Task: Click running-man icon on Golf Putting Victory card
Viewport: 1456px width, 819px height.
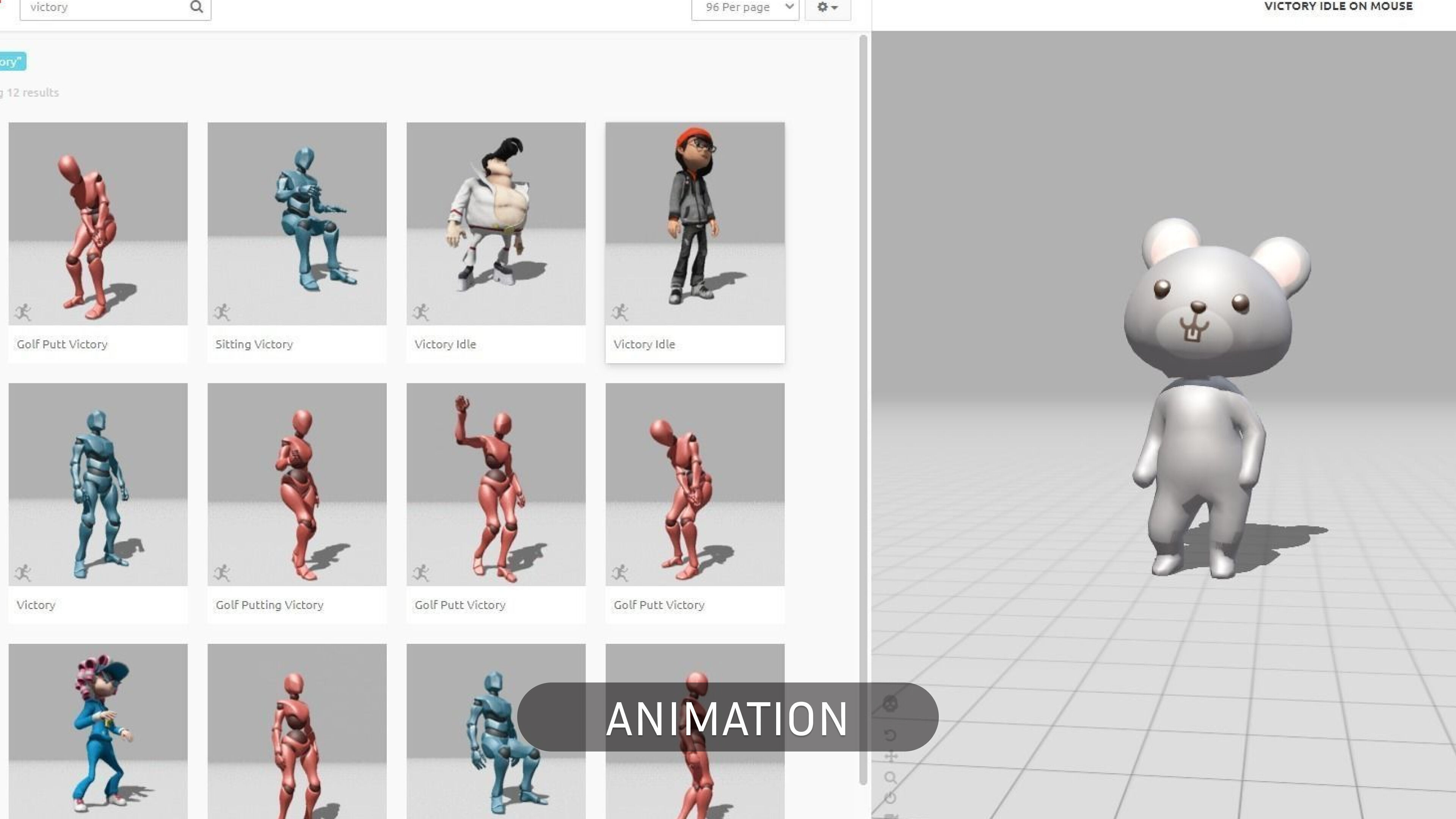Action: click(x=222, y=573)
